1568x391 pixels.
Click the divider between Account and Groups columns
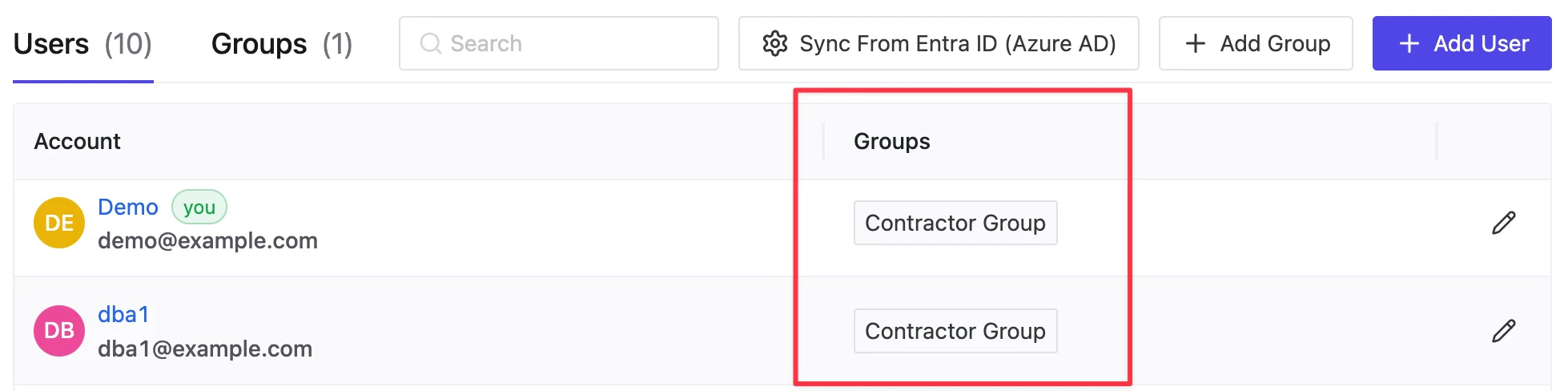click(823, 141)
